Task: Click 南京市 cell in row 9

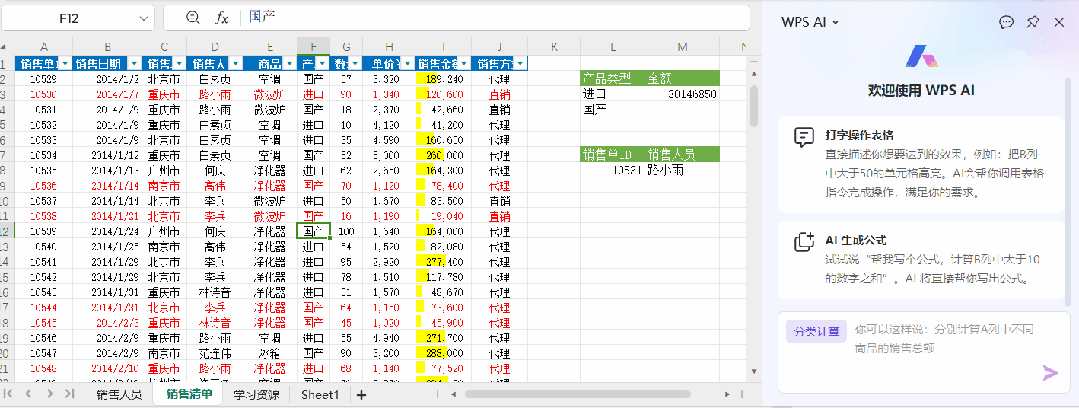Action: (164, 186)
